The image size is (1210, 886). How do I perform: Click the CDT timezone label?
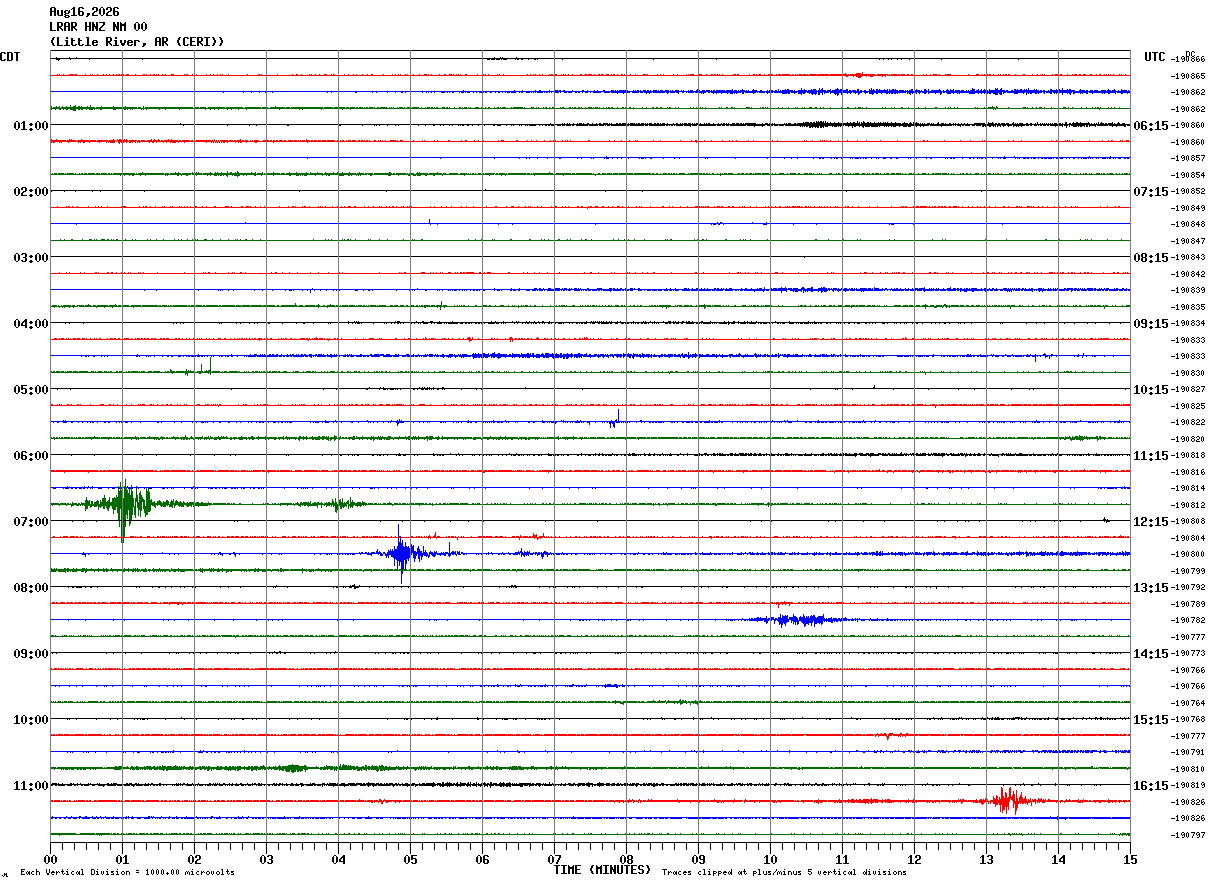click(x=10, y=57)
